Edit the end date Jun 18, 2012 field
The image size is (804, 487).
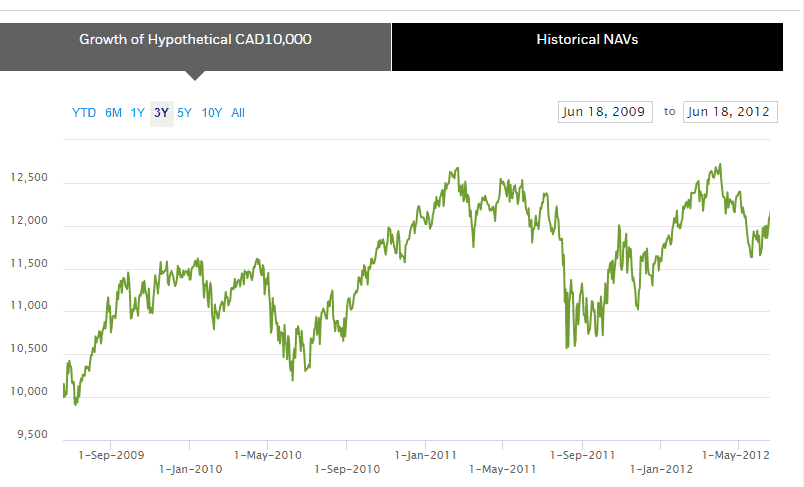point(730,111)
